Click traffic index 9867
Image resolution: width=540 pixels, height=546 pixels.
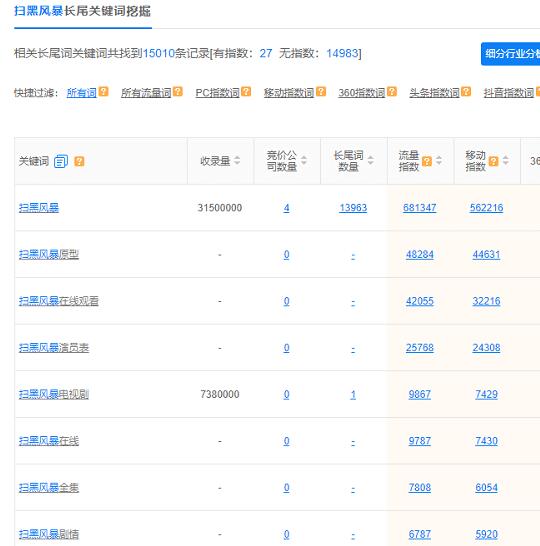[x=420, y=395]
